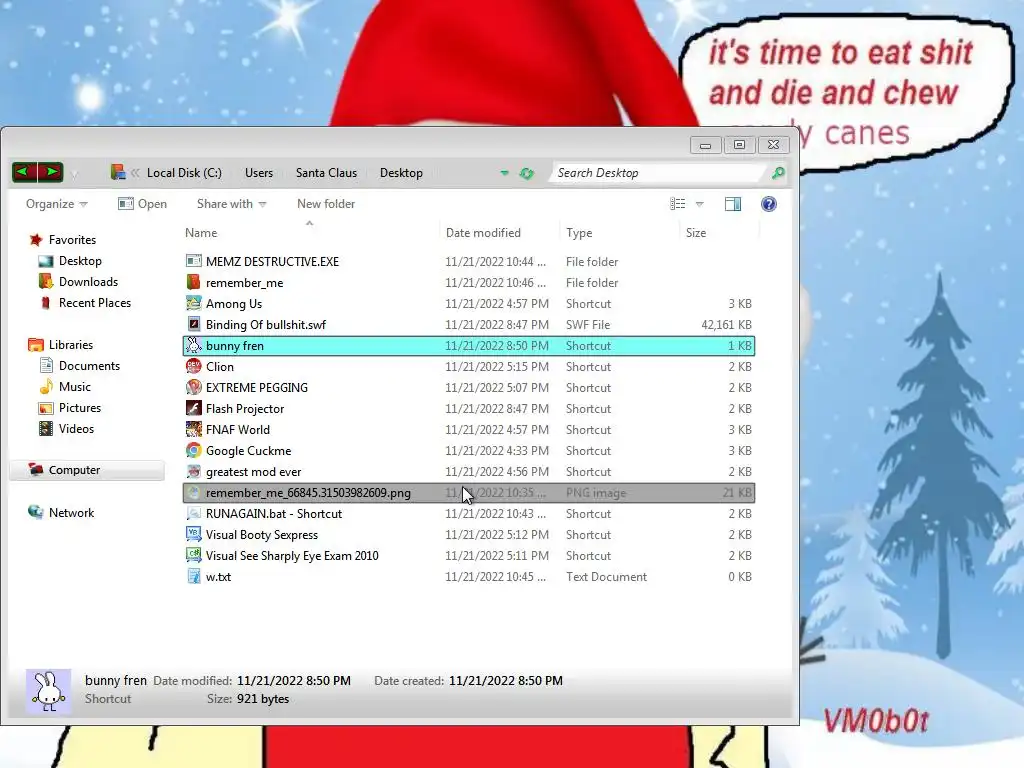Click New folder in toolbar
Image resolution: width=1024 pixels, height=768 pixels.
(x=326, y=204)
